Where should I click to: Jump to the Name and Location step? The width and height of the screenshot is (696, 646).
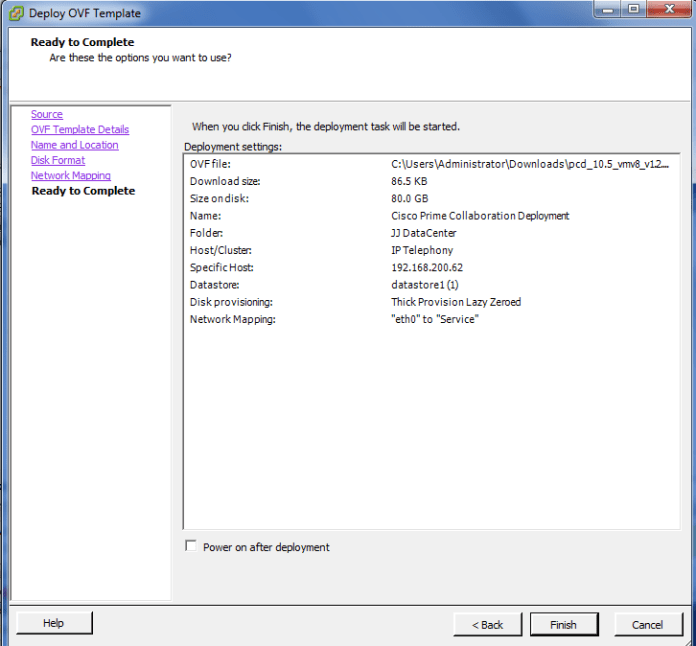coord(74,145)
